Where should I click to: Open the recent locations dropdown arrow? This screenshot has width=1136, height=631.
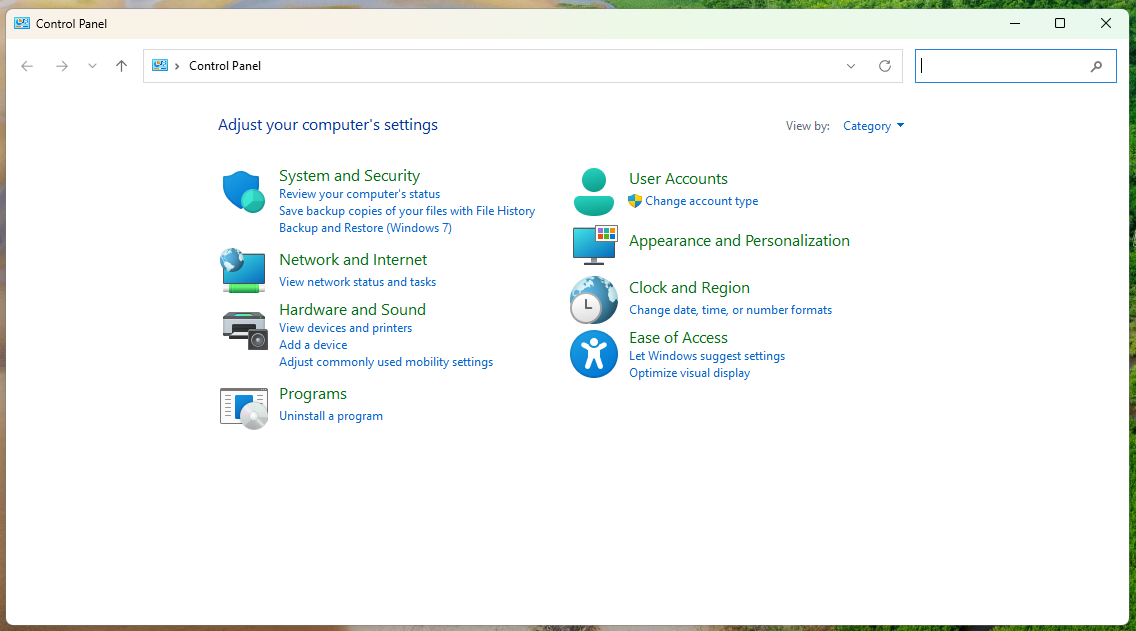point(92,66)
